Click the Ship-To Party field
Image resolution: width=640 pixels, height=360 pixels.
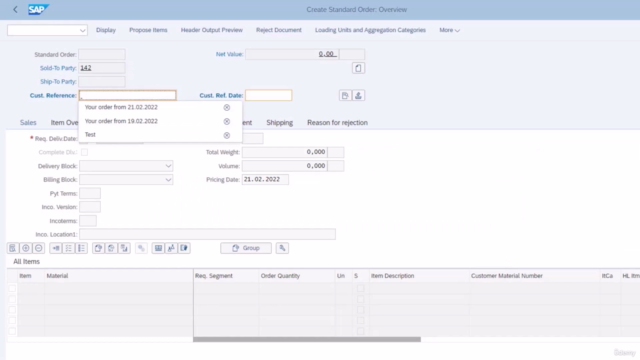tap(102, 82)
